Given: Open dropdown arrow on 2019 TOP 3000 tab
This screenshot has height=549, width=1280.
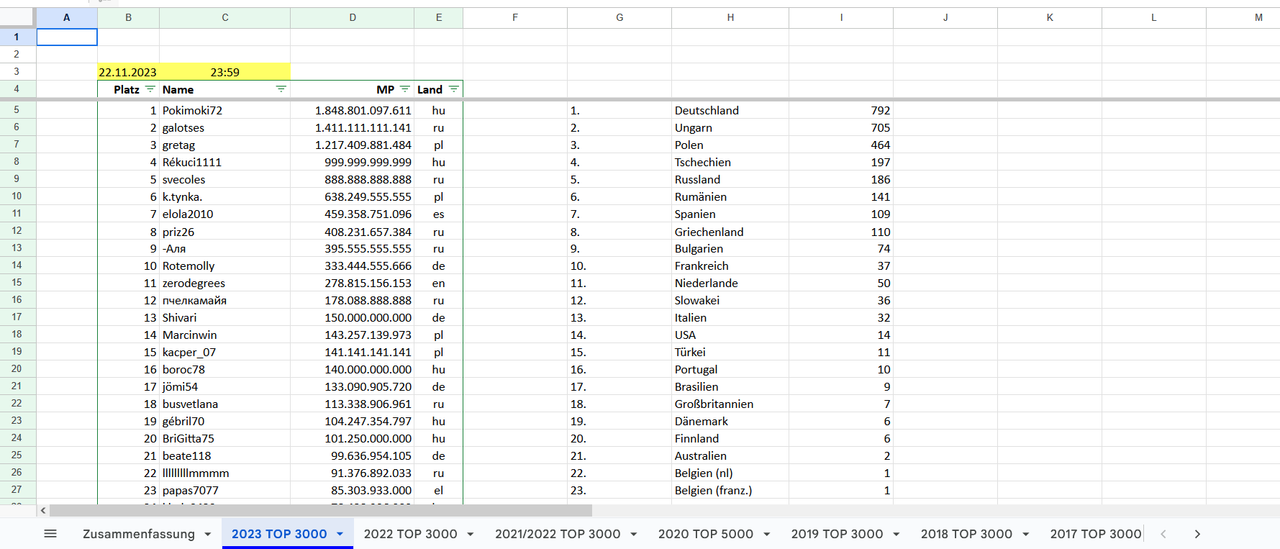Looking at the screenshot, I should coord(897,534).
